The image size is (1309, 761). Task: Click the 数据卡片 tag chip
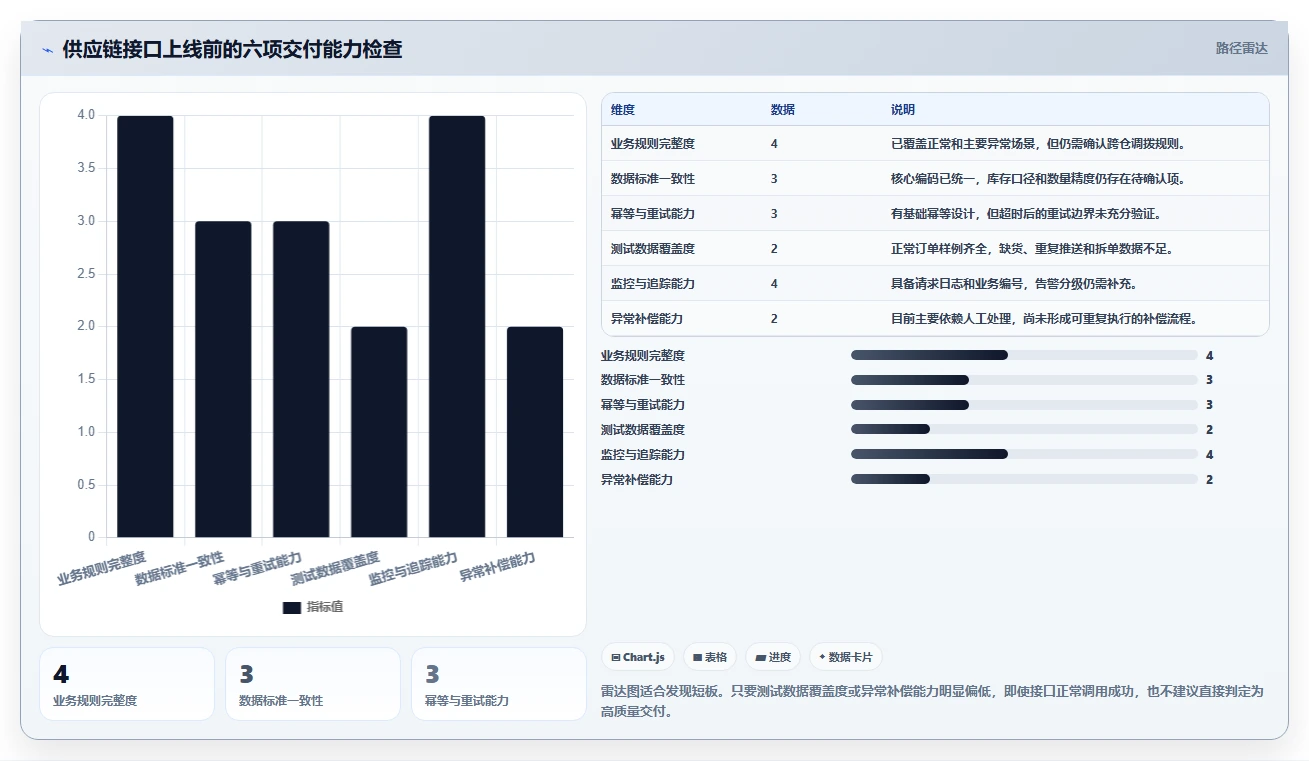pyautogui.click(x=846, y=657)
